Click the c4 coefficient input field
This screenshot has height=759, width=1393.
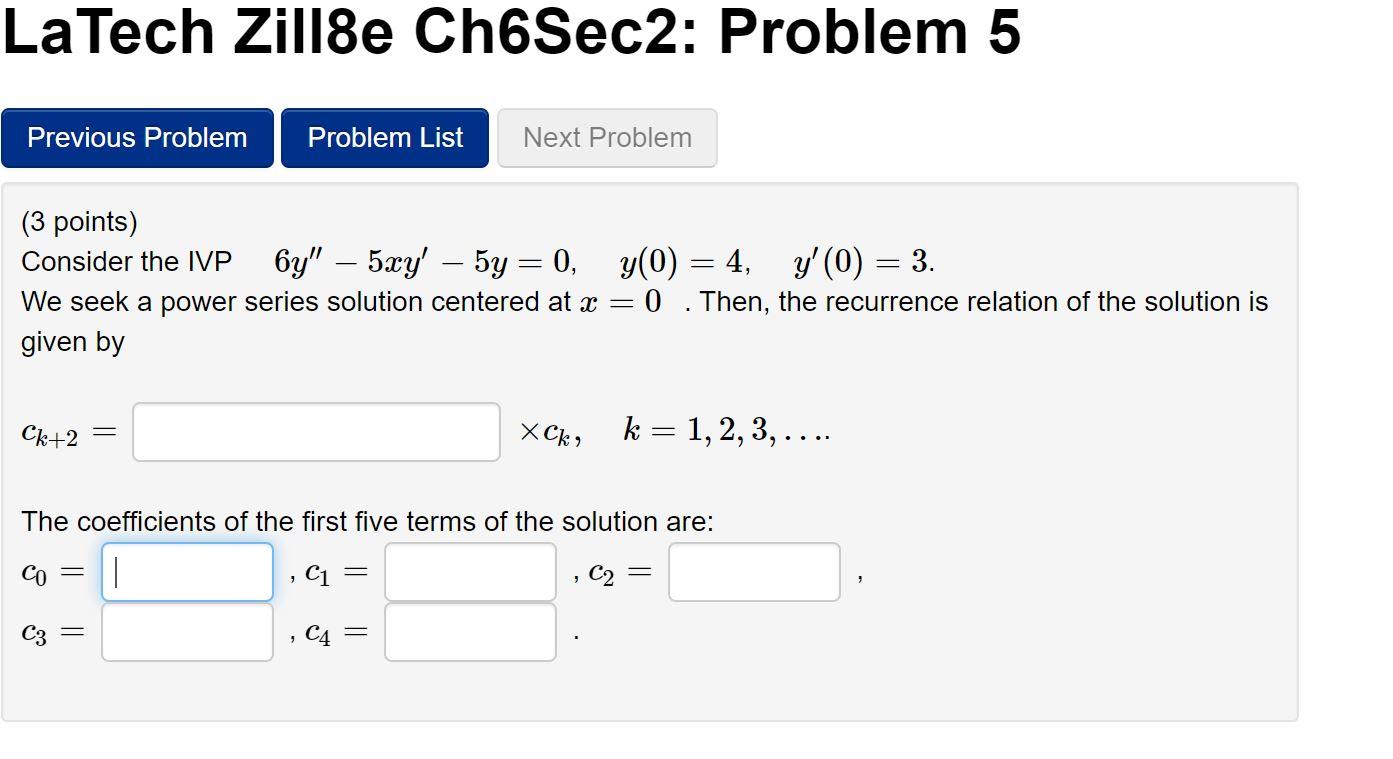[469, 631]
